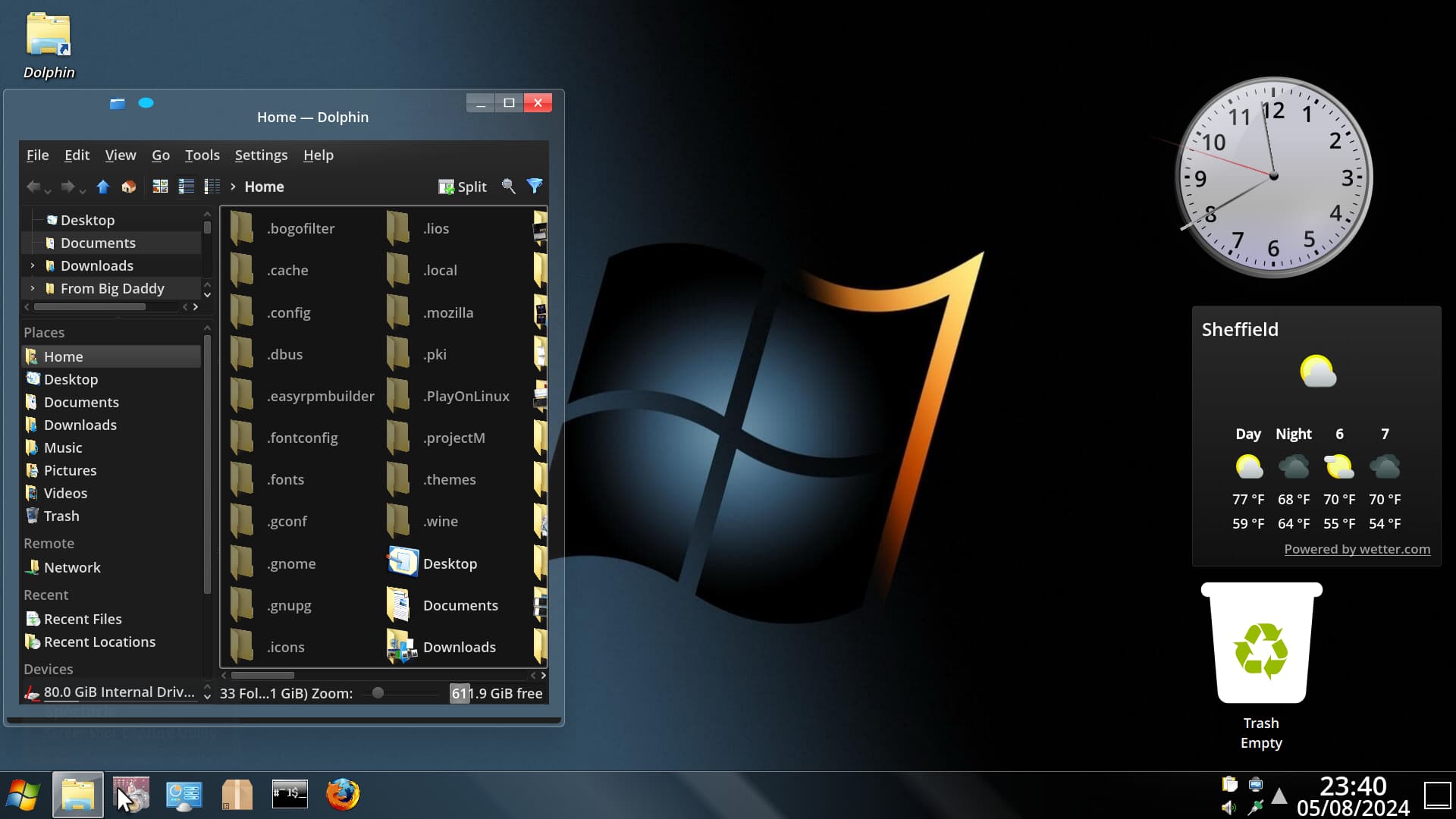Click the Forward navigation arrow in Dolphin

(x=67, y=187)
